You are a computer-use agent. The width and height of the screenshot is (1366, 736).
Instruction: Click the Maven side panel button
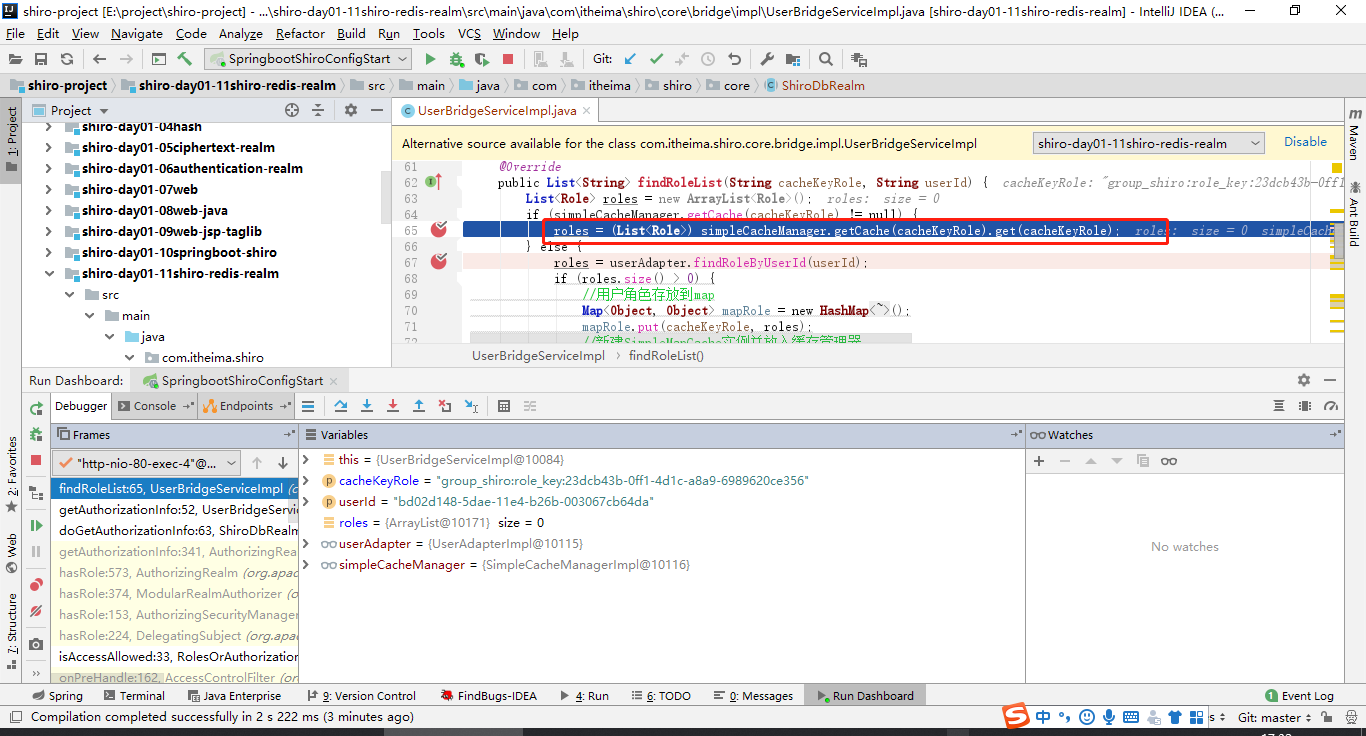coord(1354,135)
